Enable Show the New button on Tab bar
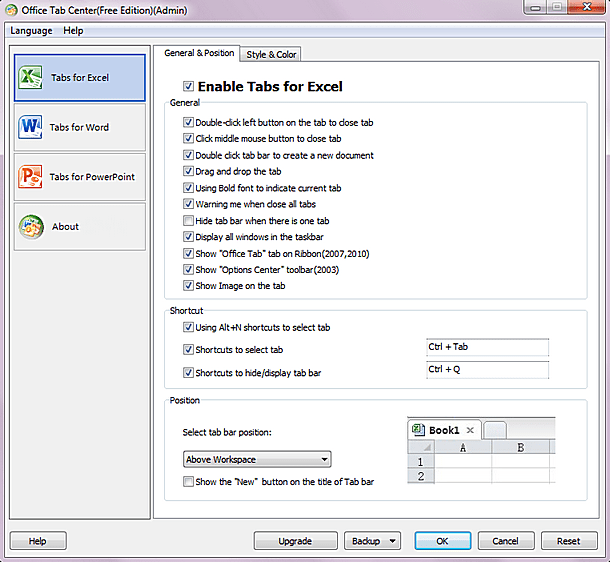The height and width of the screenshot is (562, 610). [188, 481]
